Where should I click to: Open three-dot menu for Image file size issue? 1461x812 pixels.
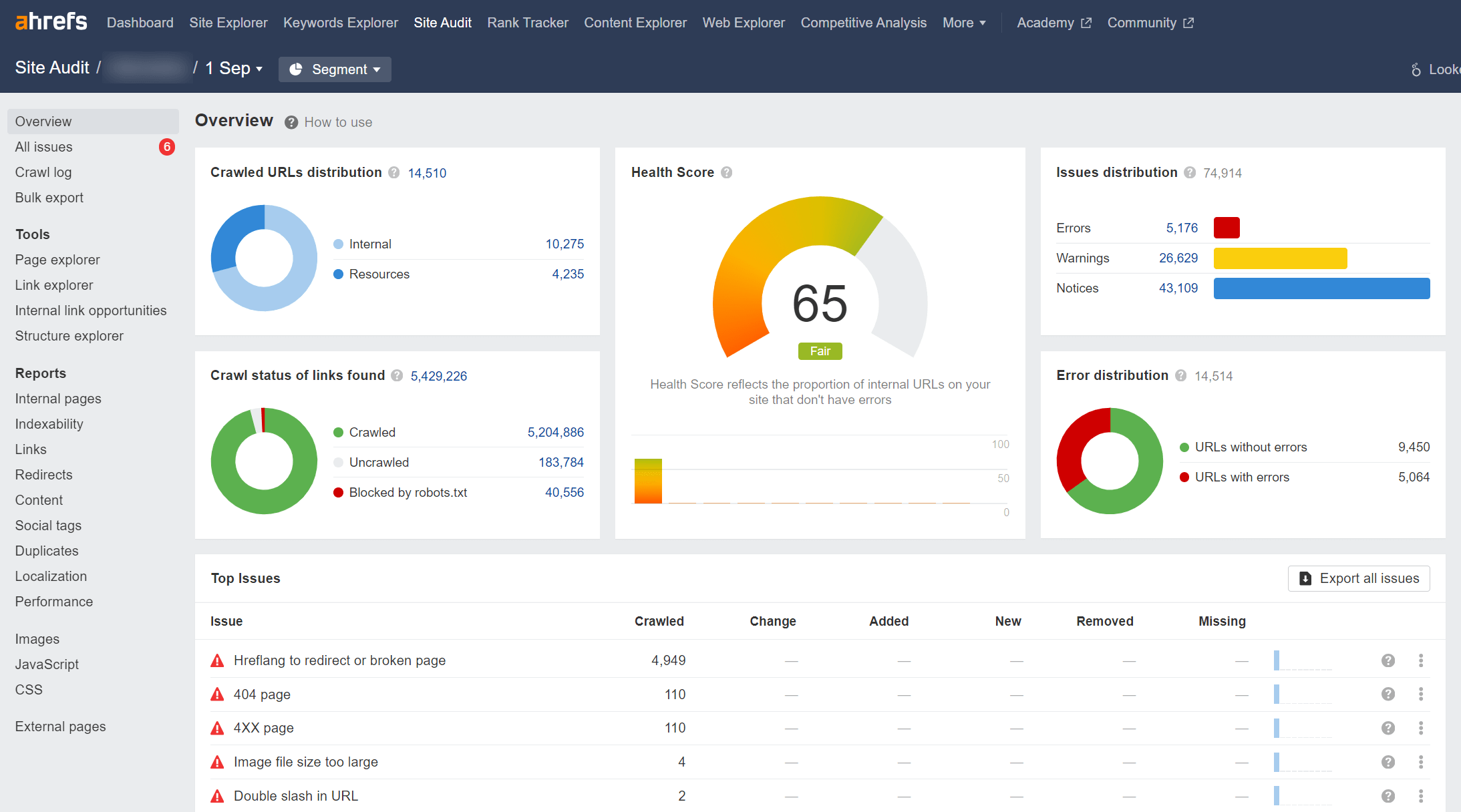pos(1421,762)
